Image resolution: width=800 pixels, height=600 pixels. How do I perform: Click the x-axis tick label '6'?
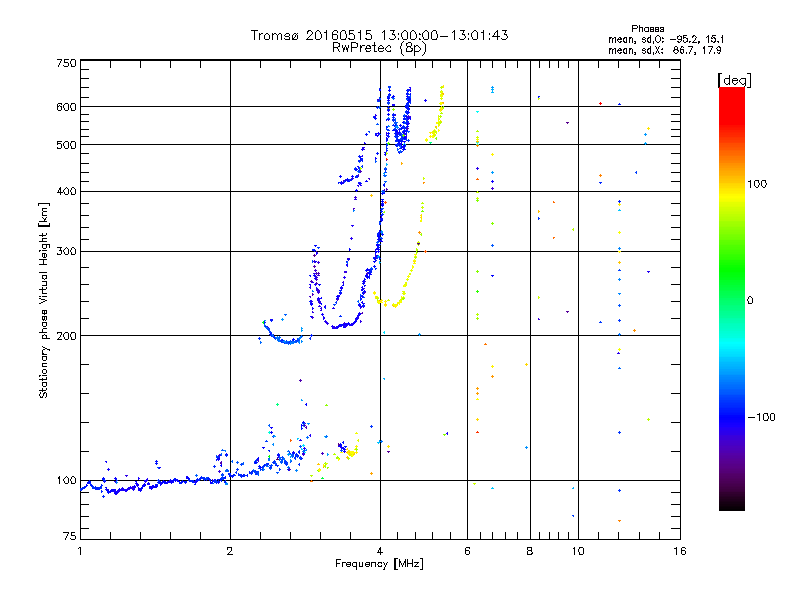point(467,551)
